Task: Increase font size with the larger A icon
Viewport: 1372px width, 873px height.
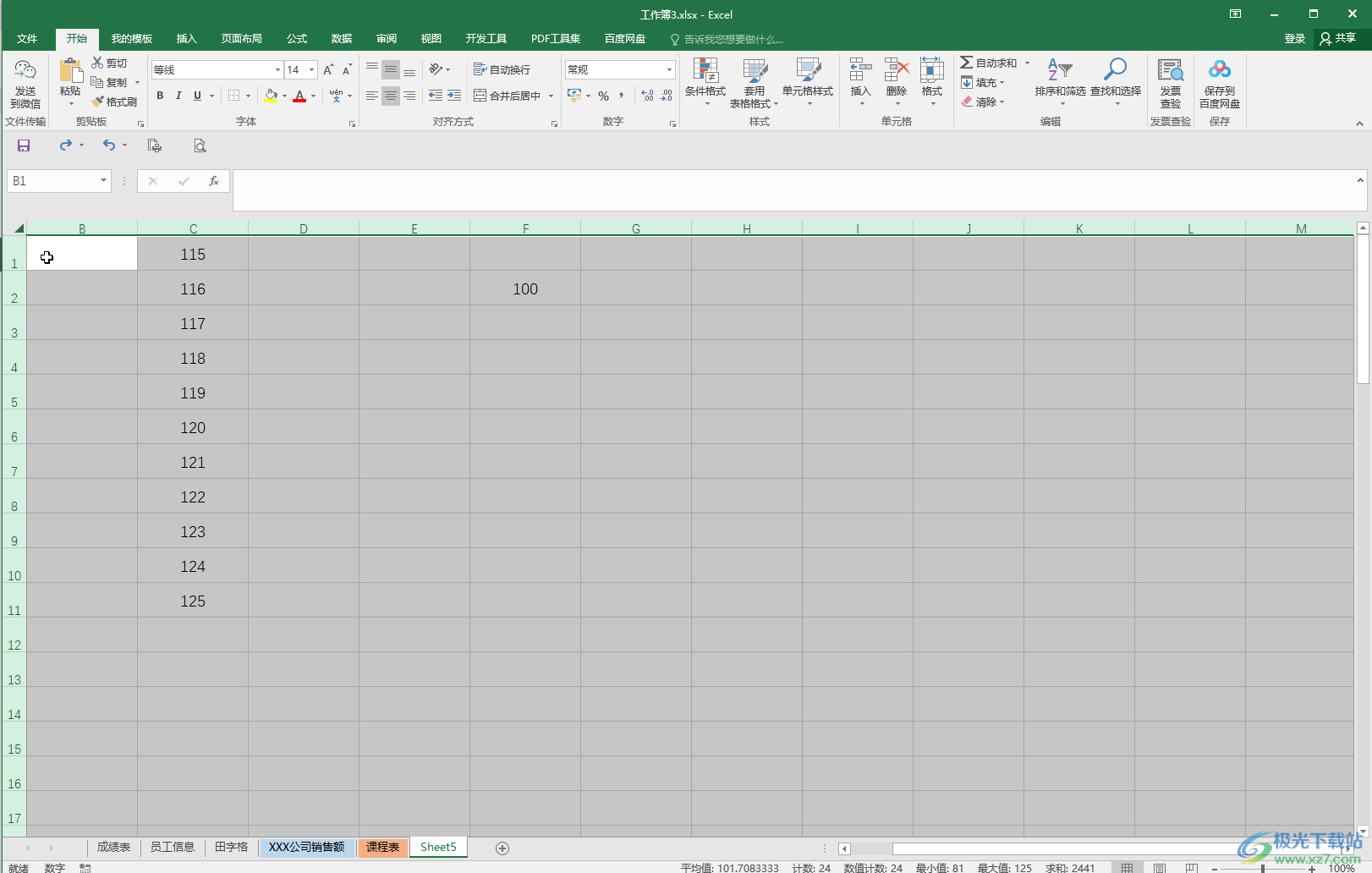Action: coord(328,69)
